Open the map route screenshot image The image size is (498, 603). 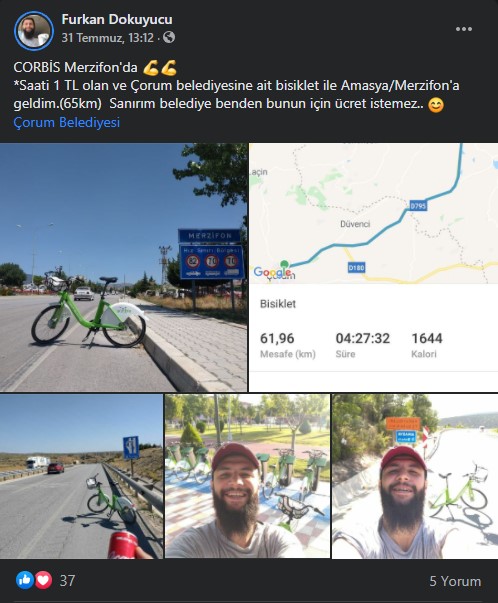pos(373,267)
